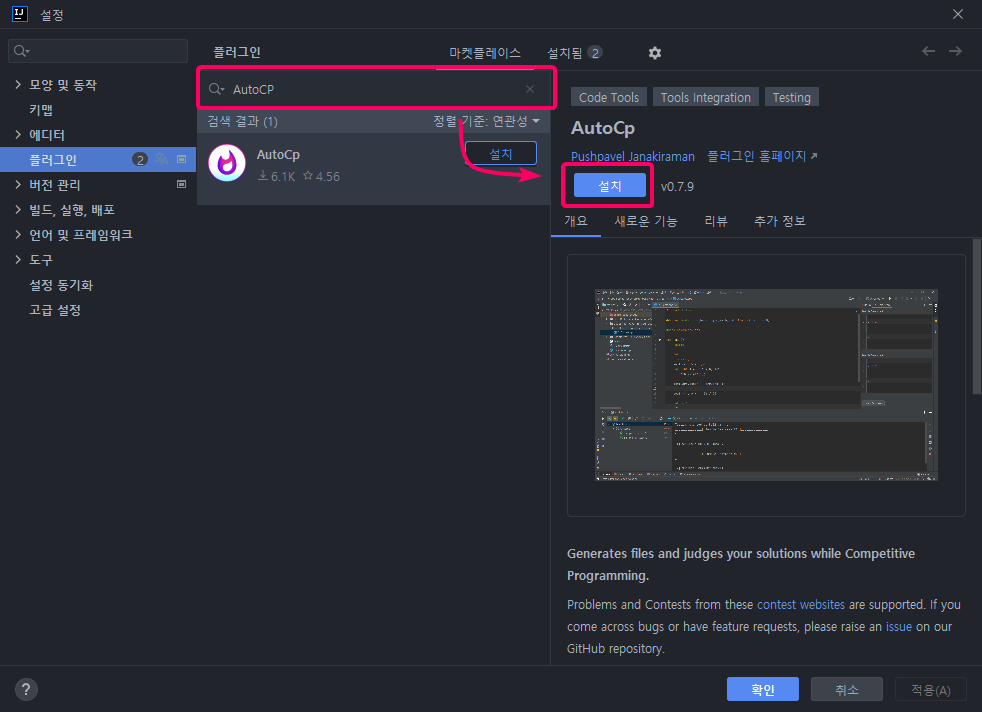982x712 pixels.
Task: Click the translation icon on 플러그인 row
Action: pyautogui.click(x=162, y=159)
